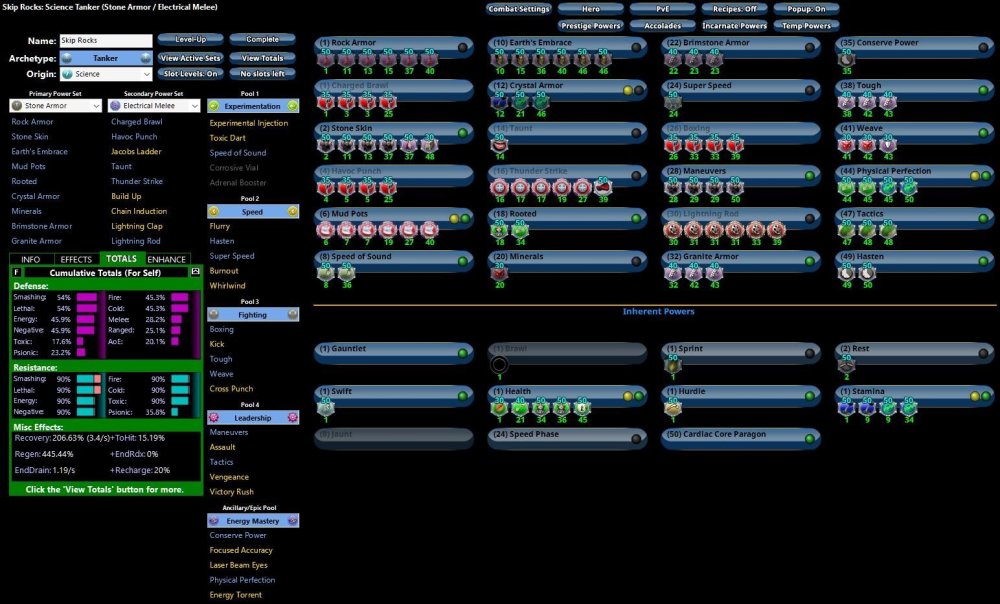Click the Smashing defense percentage bar

coord(87,297)
